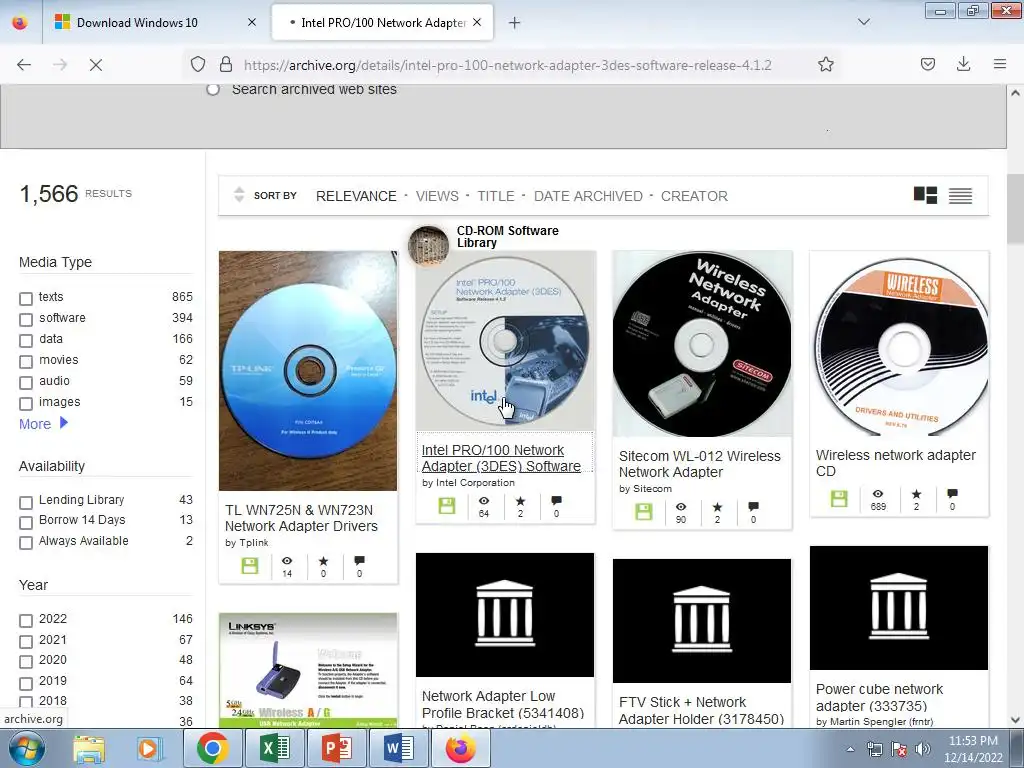Switch to list view icon
Screen dimensions: 1024x768
point(960,195)
